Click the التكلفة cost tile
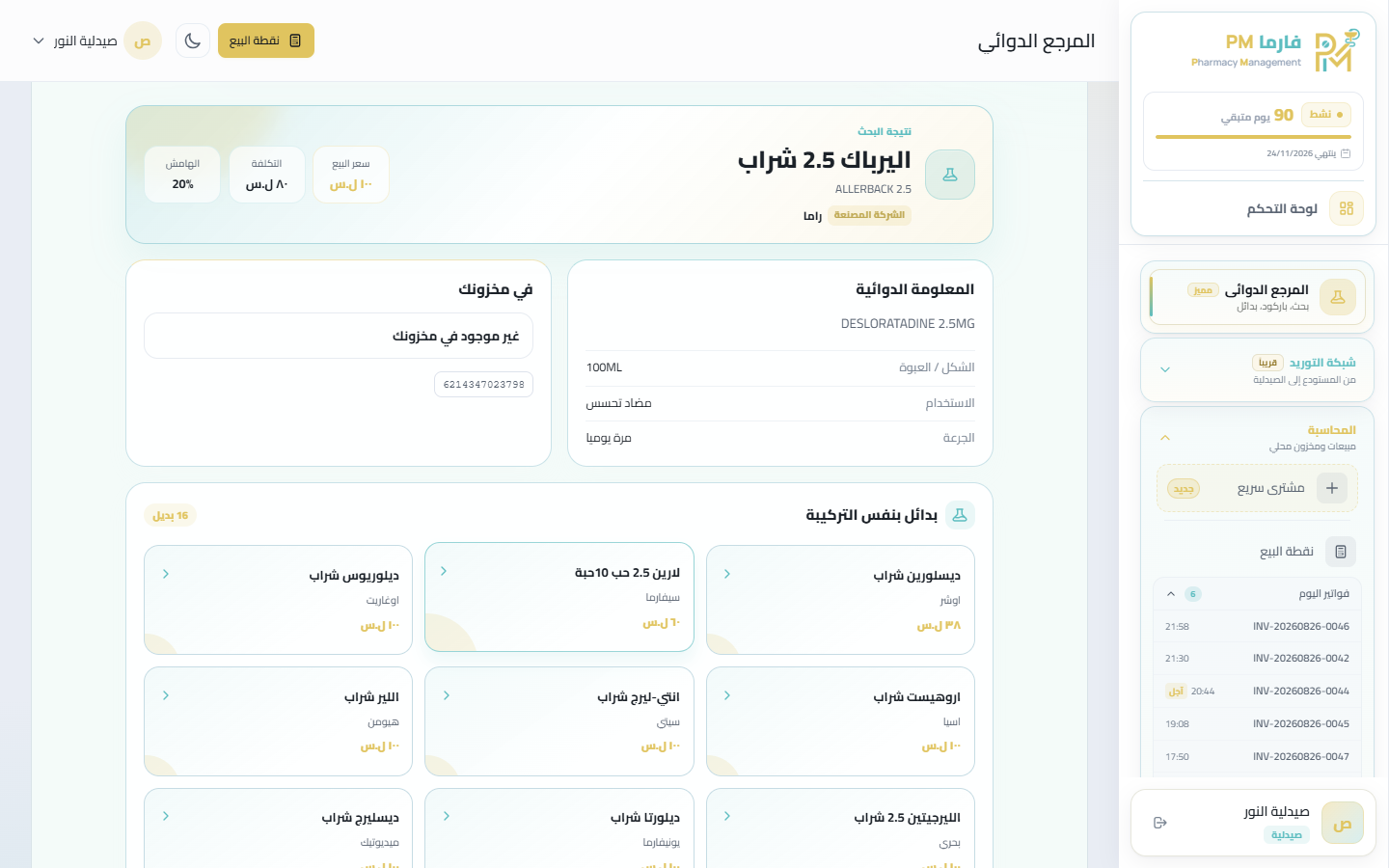 pos(267,175)
